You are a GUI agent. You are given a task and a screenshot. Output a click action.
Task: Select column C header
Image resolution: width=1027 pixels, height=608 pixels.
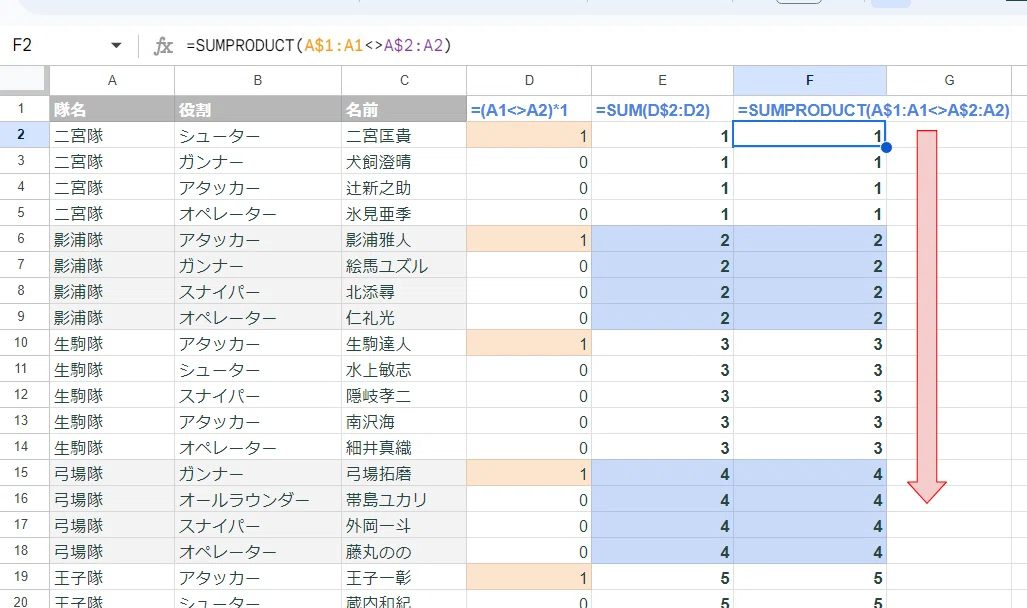click(x=404, y=81)
